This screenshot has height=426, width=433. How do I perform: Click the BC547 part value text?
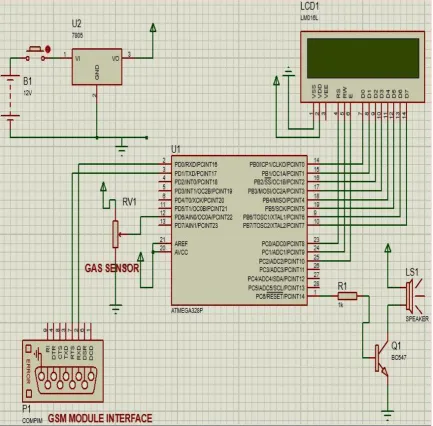[x=399, y=357]
